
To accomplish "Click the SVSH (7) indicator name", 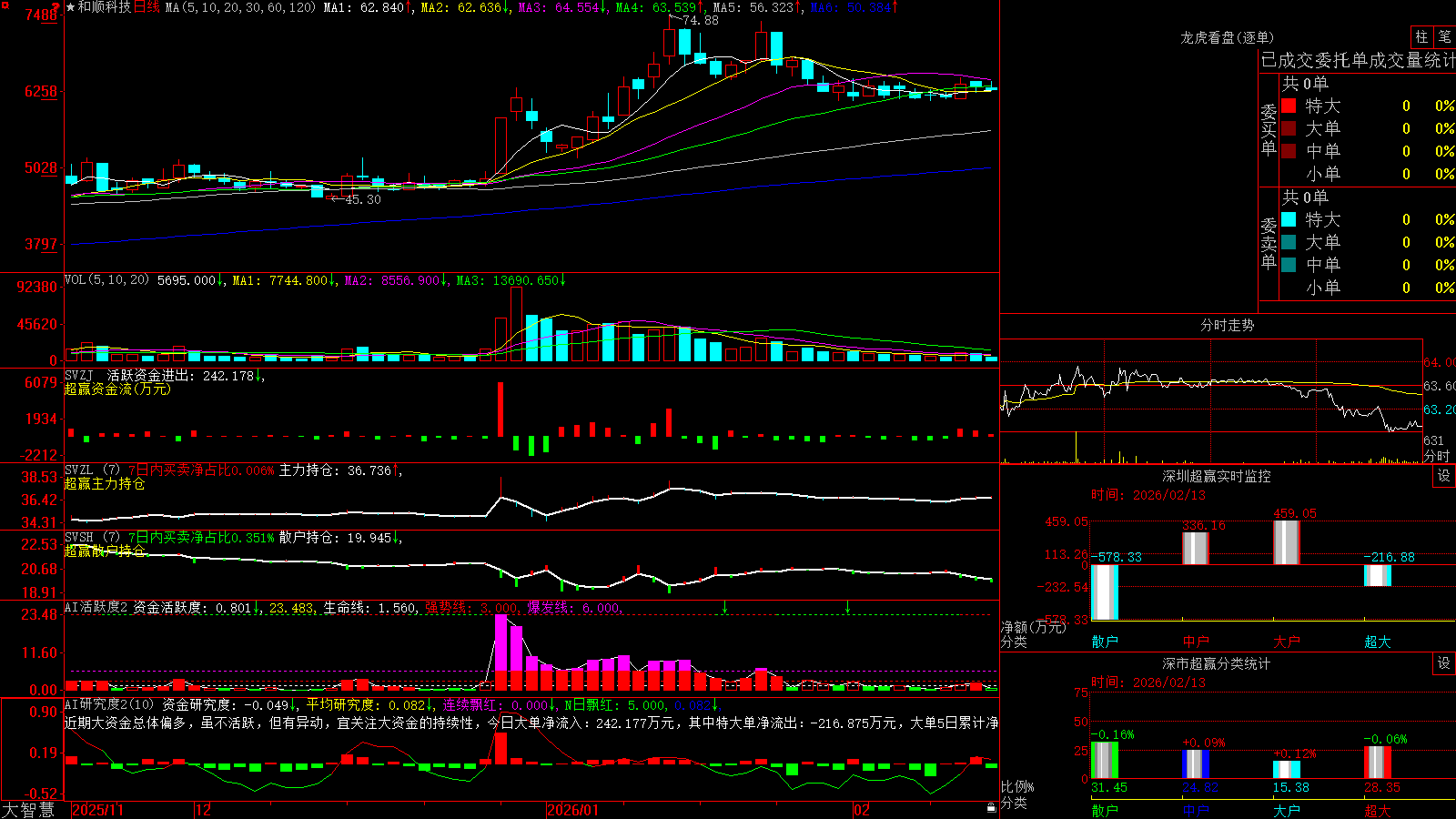I will coord(92,537).
